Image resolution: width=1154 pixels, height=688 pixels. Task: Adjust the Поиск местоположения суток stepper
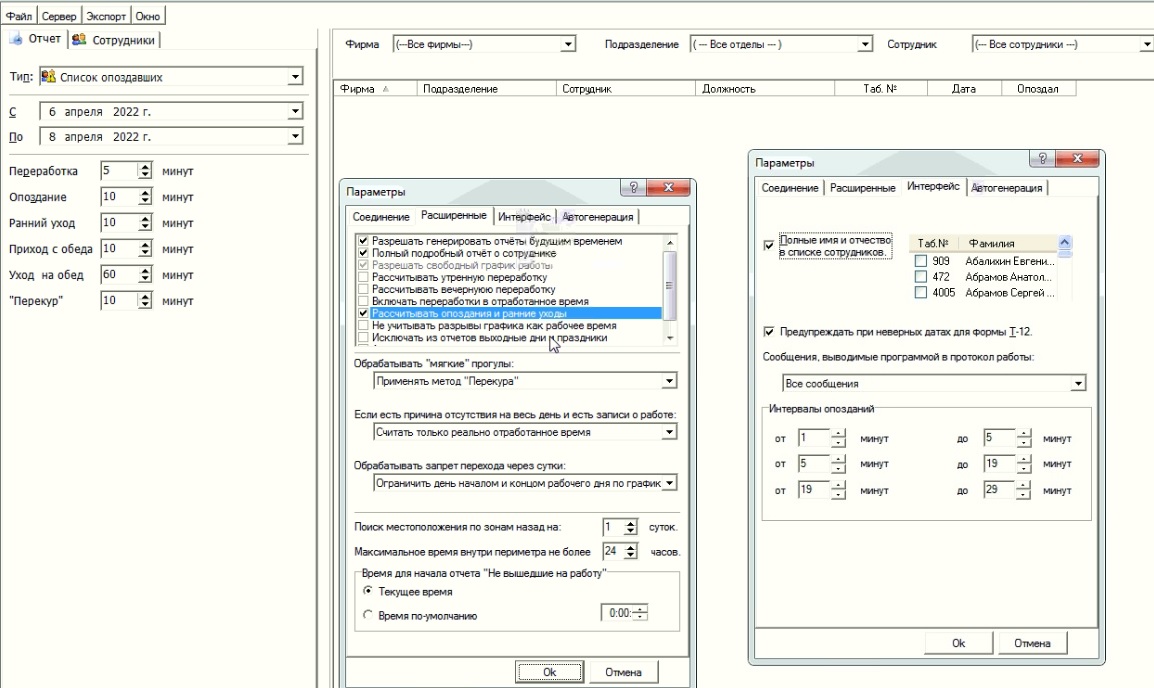click(631, 527)
